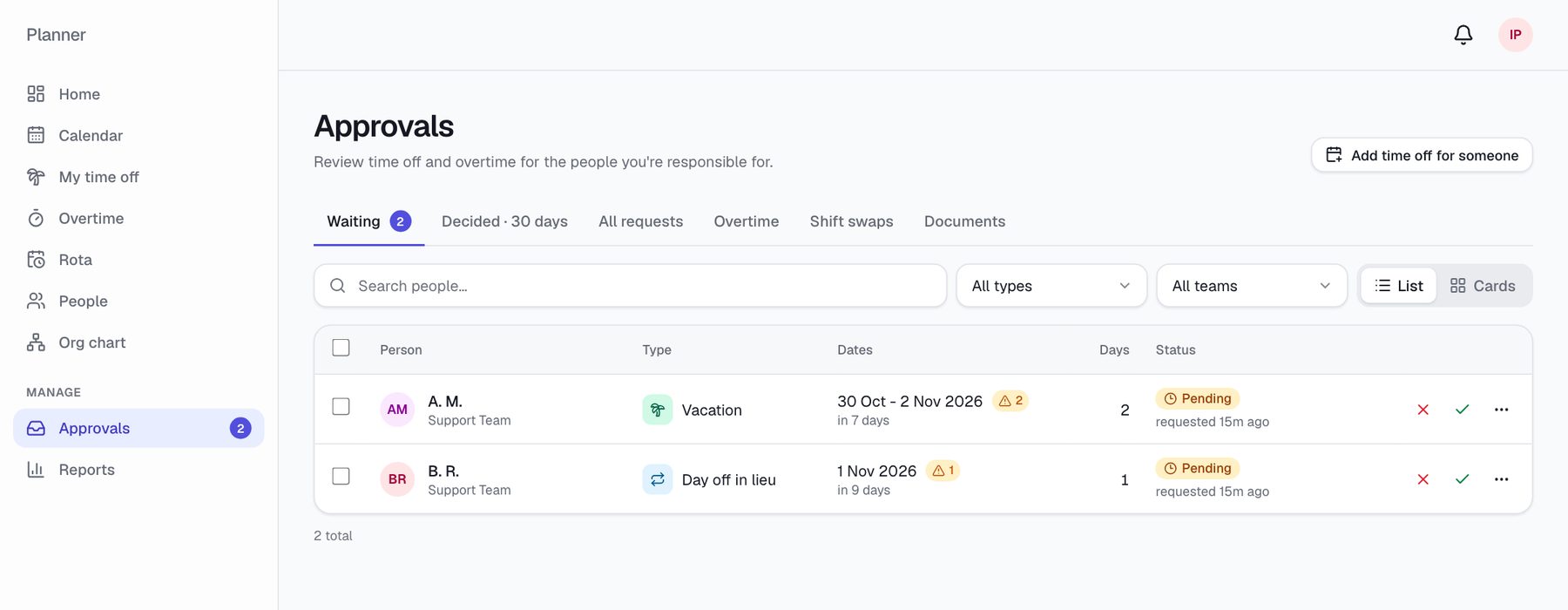Expand the All types filter dropdown
This screenshot has height=610, width=1568.
[x=1051, y=286]
